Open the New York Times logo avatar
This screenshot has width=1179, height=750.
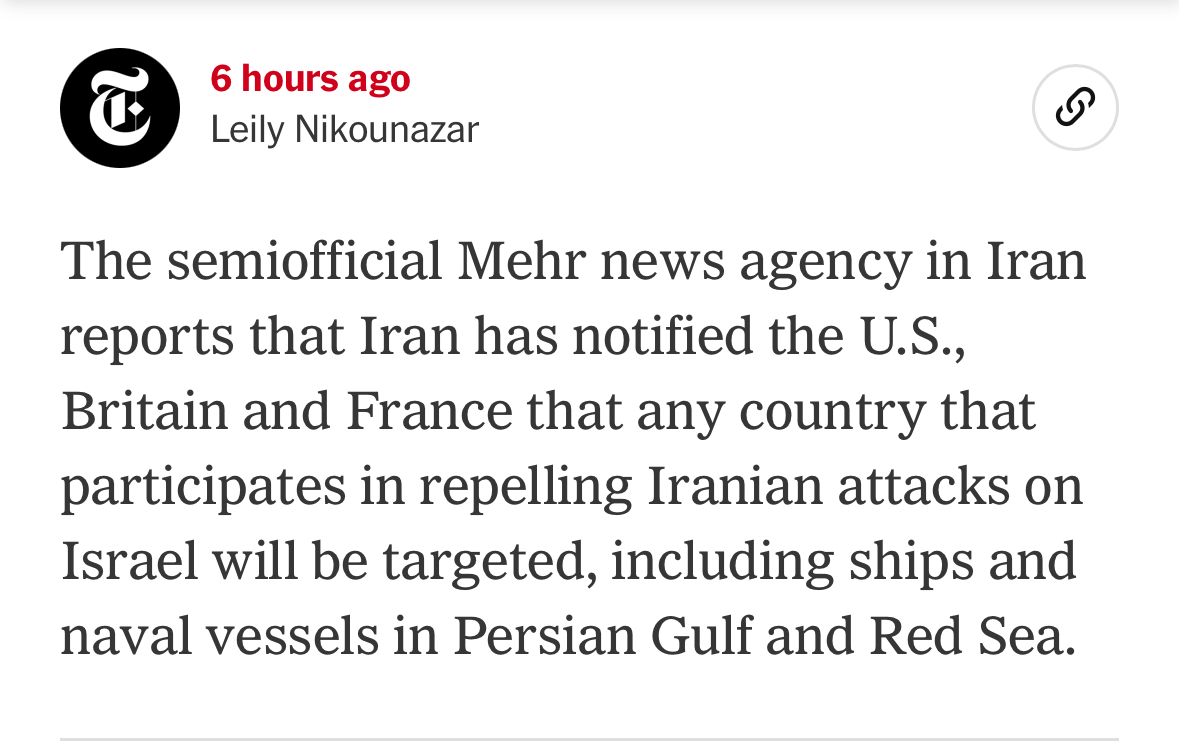(x=120, y=108)
